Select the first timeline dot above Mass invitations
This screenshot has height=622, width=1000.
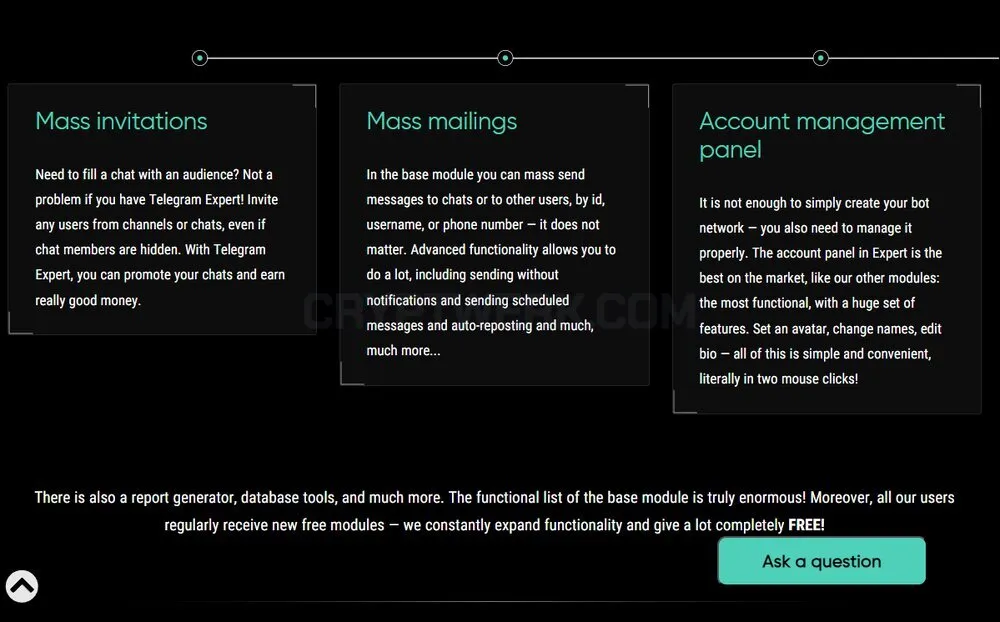click(x=200, y=58)
